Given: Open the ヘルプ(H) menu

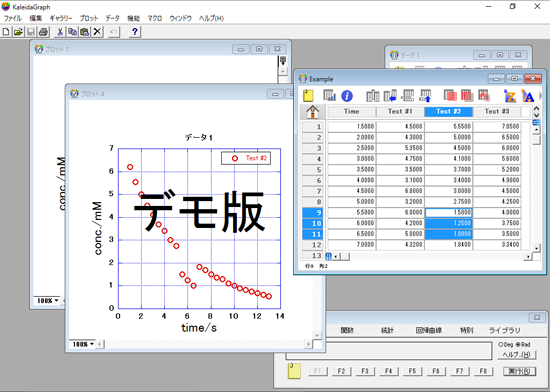Looking at the screenshot, I should pos(211,18).
